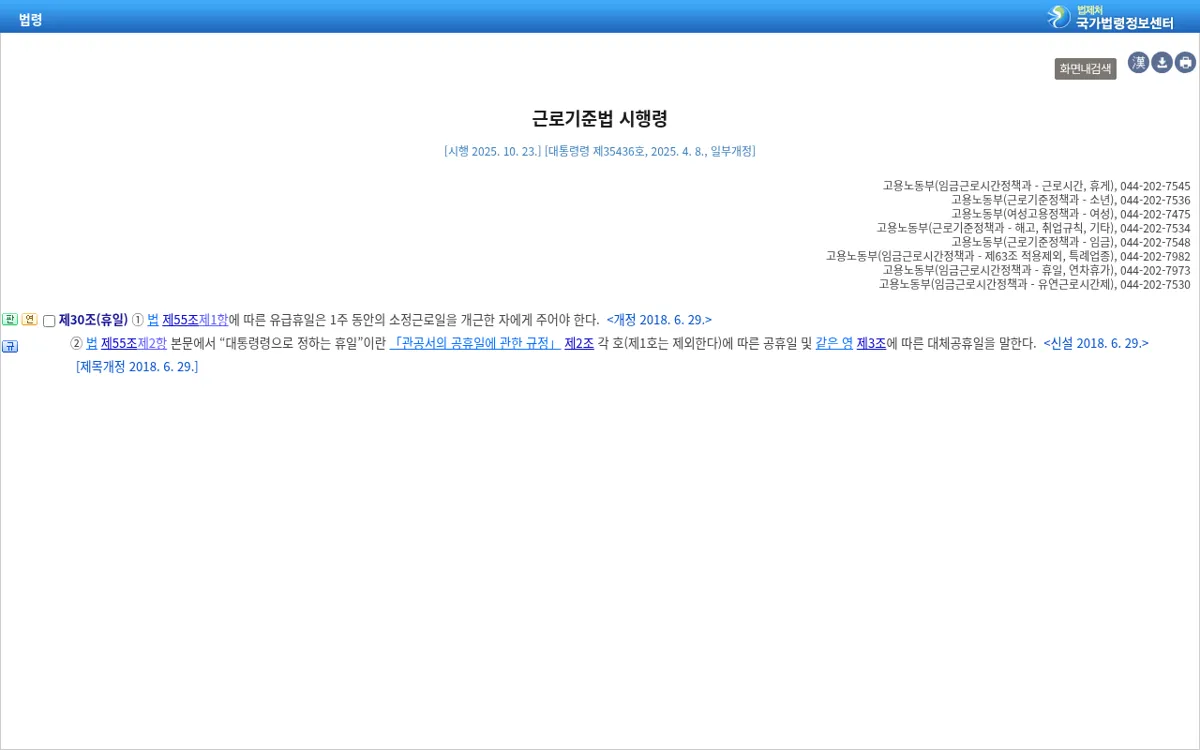Click the [제목개정 2018. 6. 29.] note
1200x750 pixels.
[137, 367]
